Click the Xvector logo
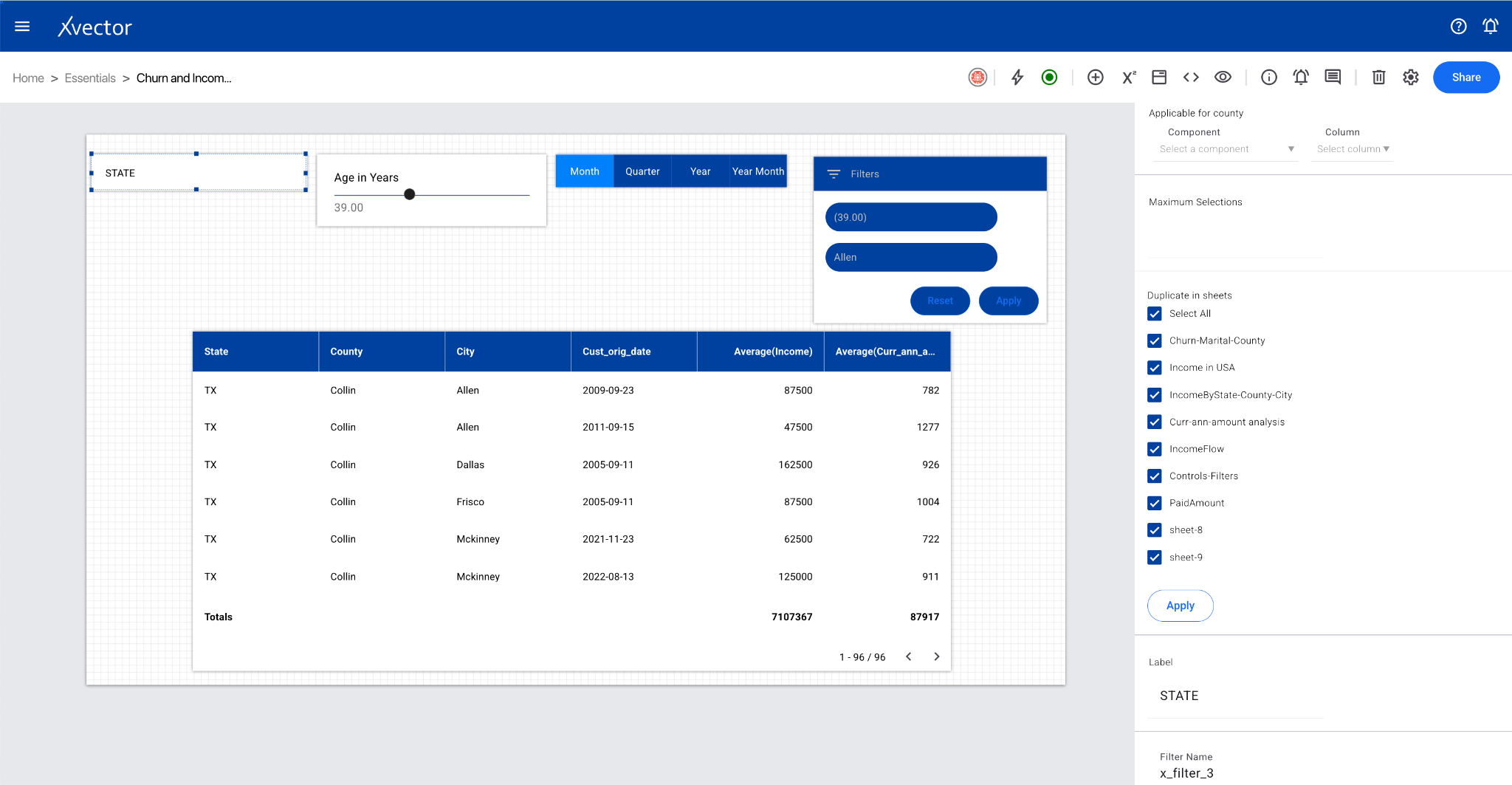The image size is (1512, 785). (94, 27)
